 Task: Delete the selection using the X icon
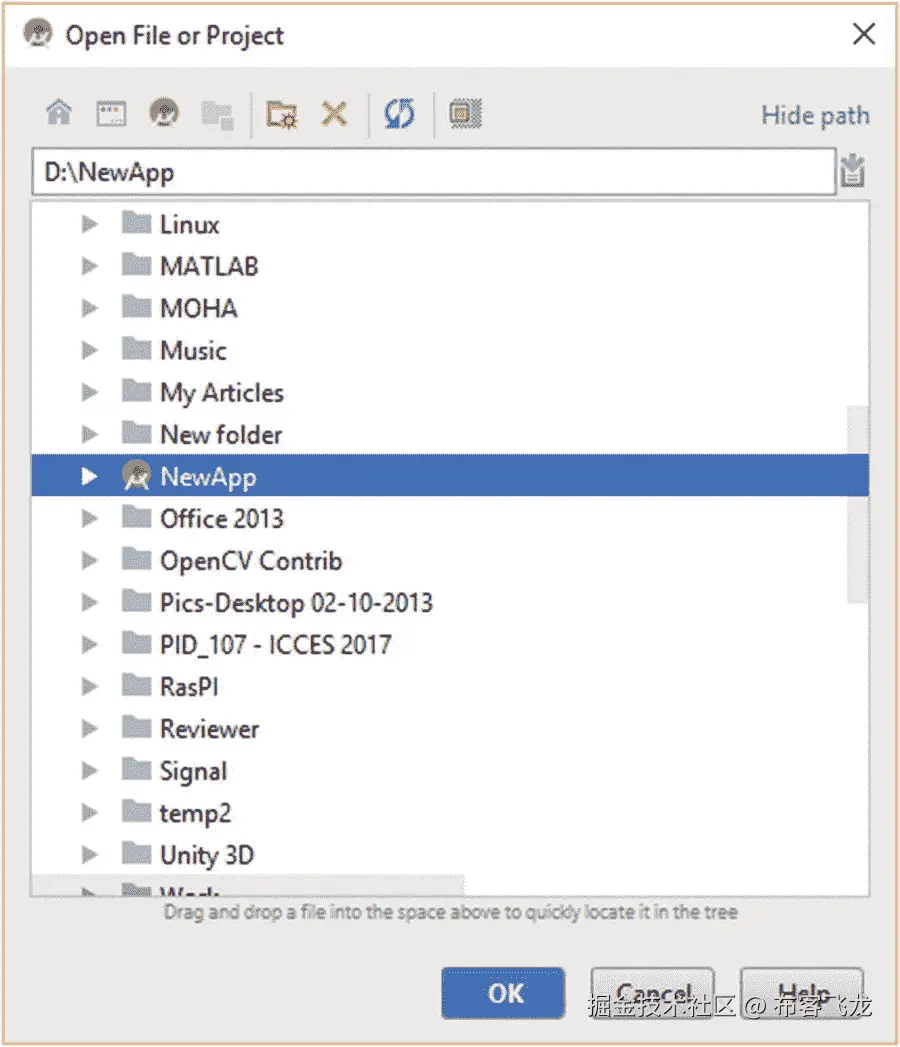coord(334,113)
